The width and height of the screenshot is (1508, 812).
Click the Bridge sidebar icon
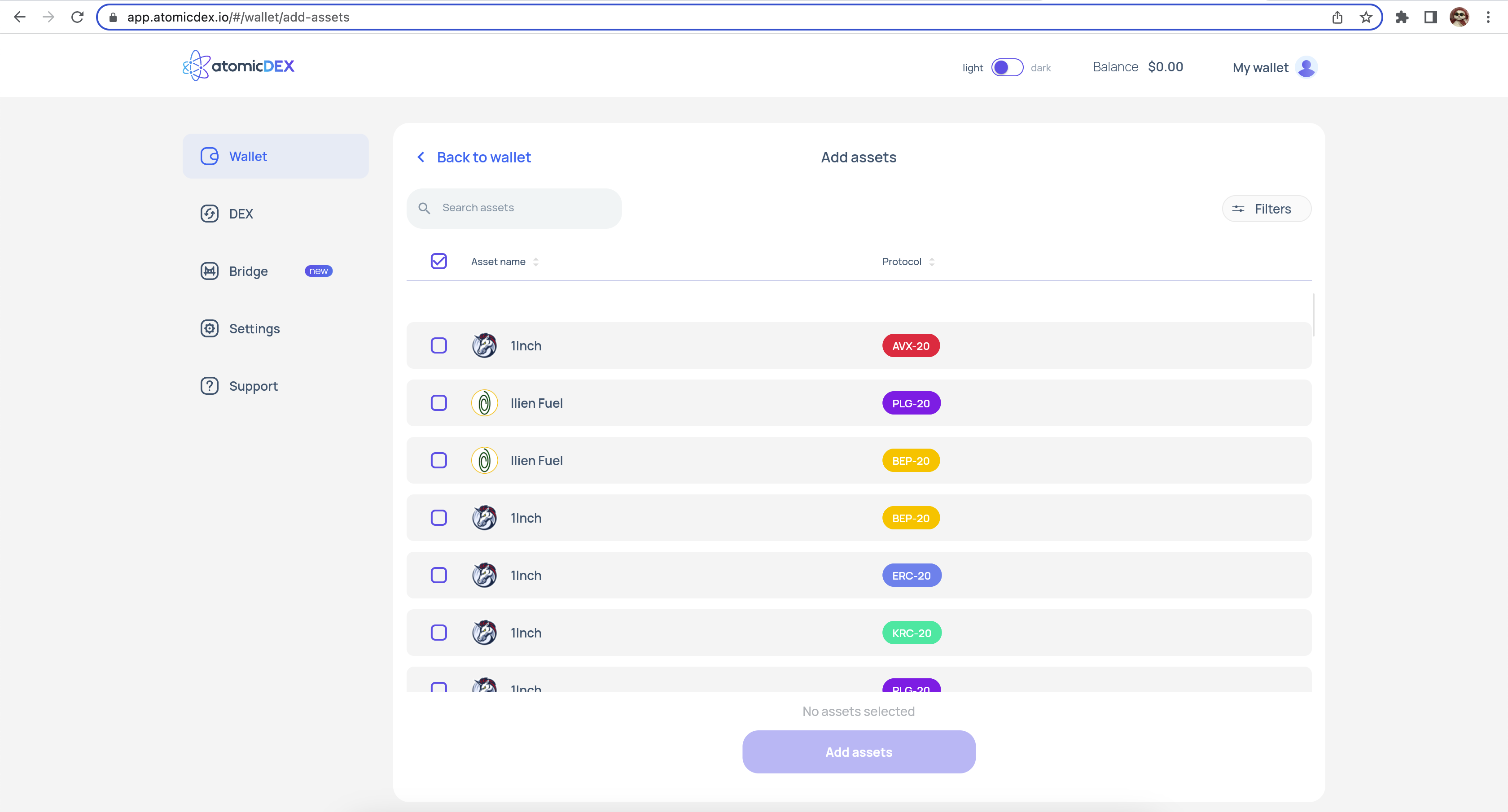(209, 271)
